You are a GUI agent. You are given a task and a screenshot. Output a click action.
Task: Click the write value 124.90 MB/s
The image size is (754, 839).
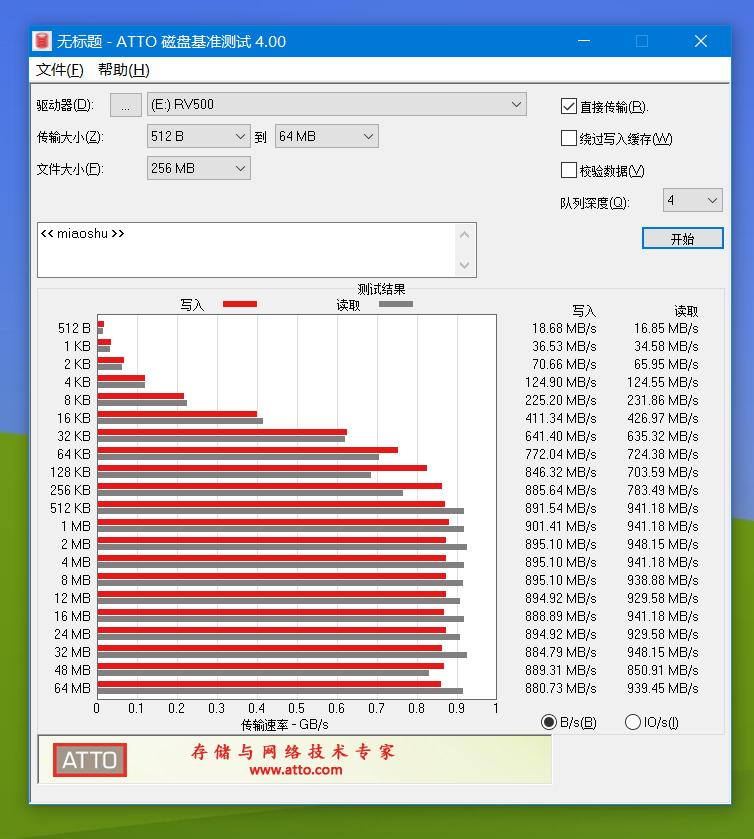pos(561,383)
